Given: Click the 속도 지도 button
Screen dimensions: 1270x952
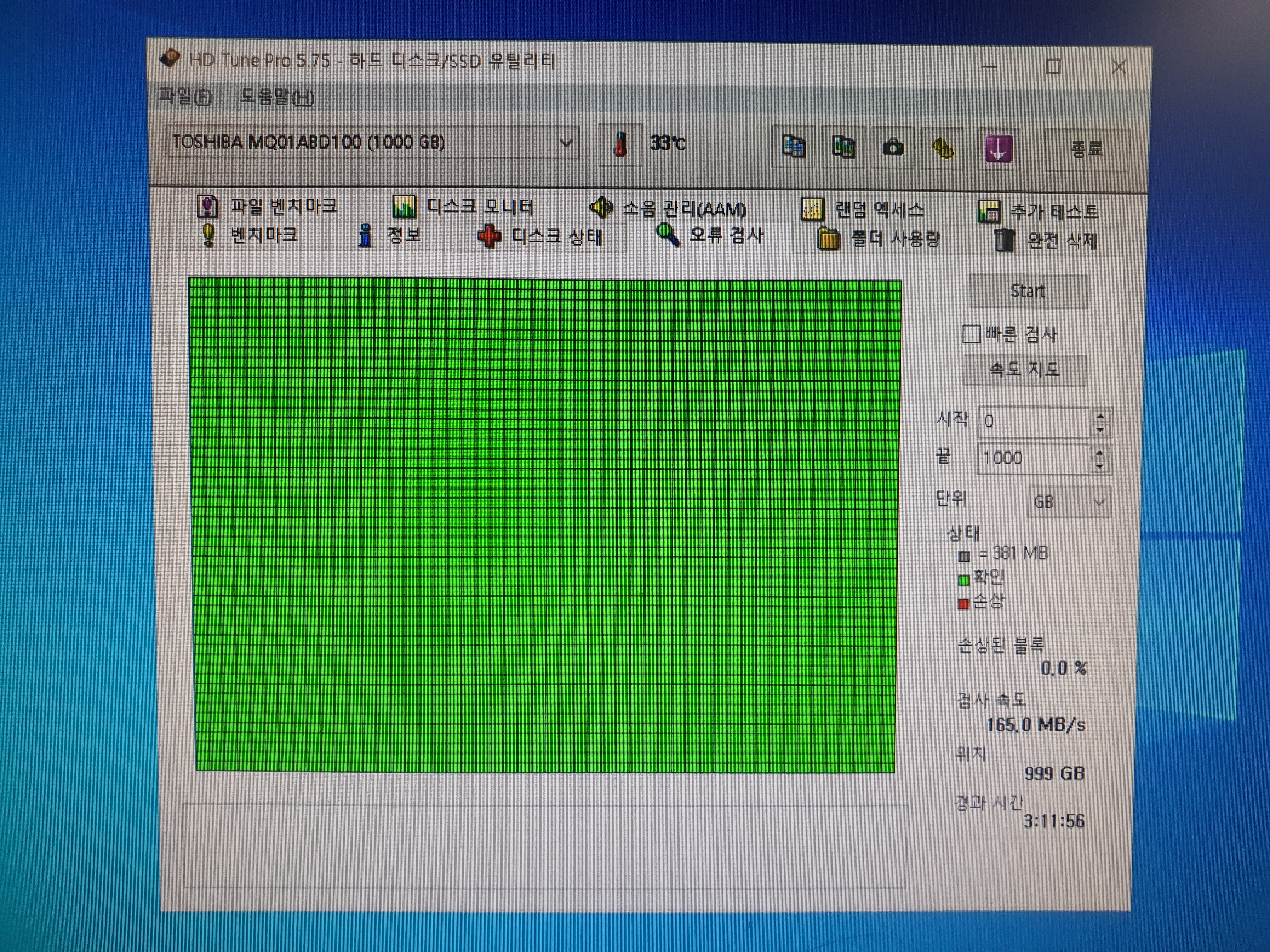Looking at the screenshot, I should tap(1025, 370).
